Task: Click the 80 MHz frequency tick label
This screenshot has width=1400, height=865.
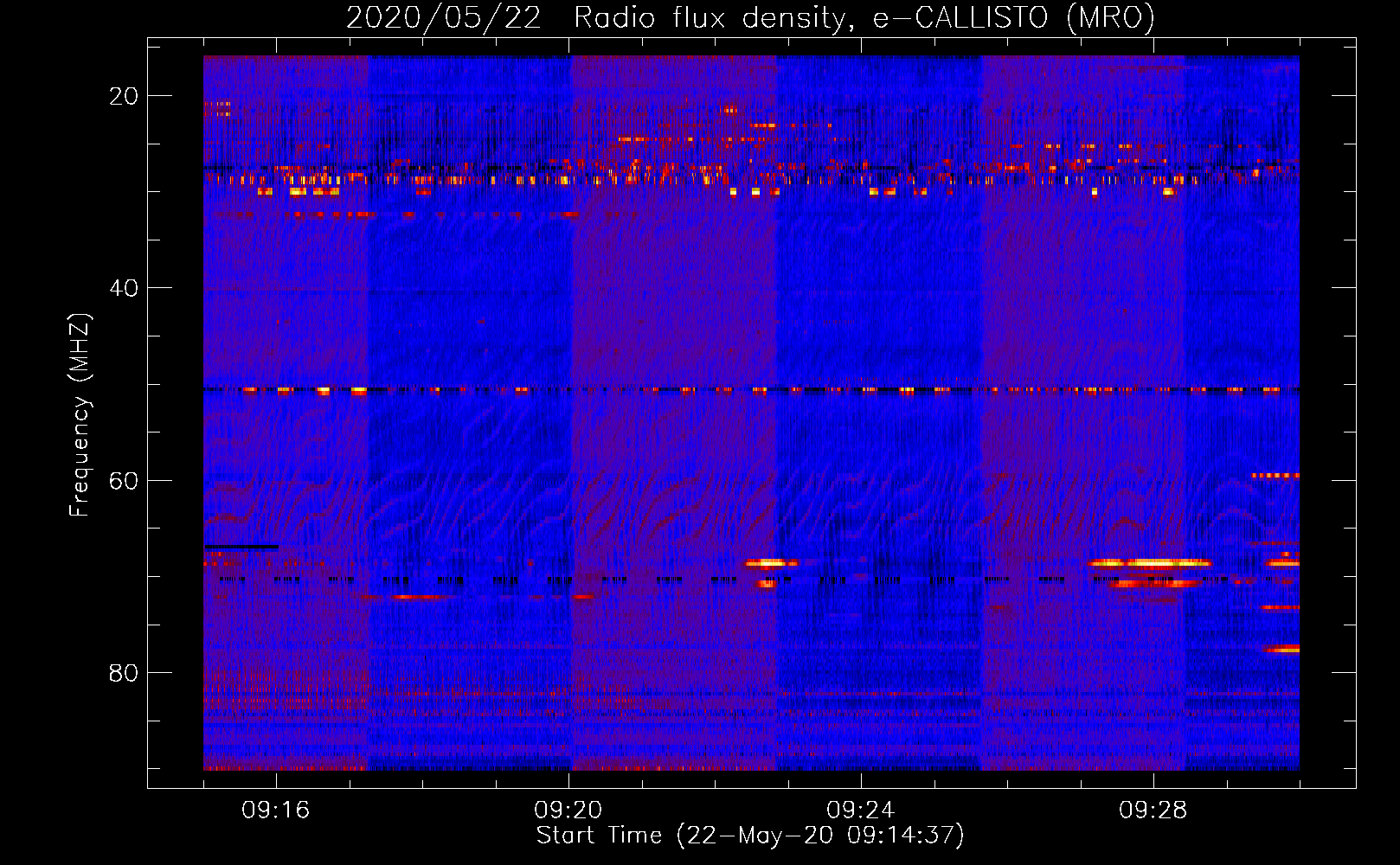Action: tap(124, 672)
